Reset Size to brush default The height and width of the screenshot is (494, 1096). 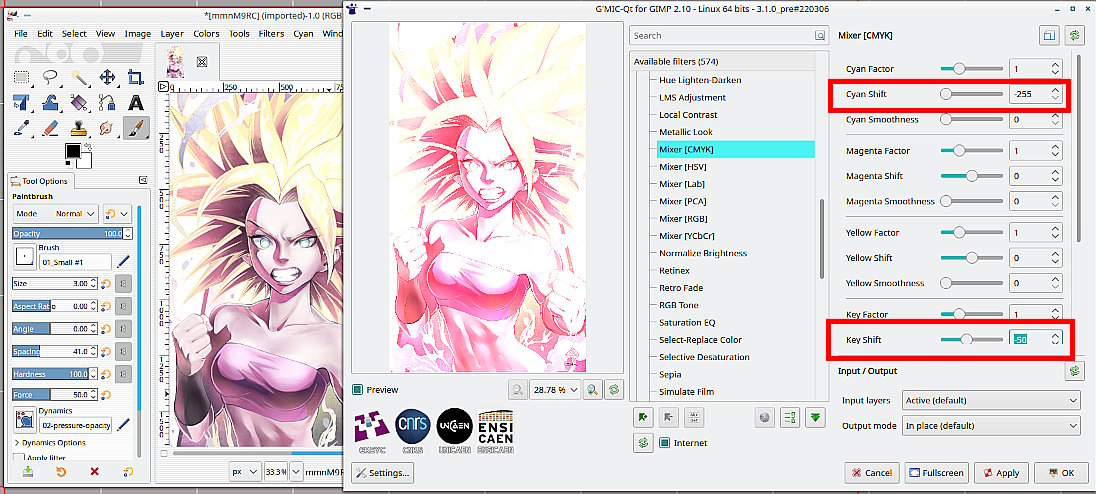coord(106,283)
